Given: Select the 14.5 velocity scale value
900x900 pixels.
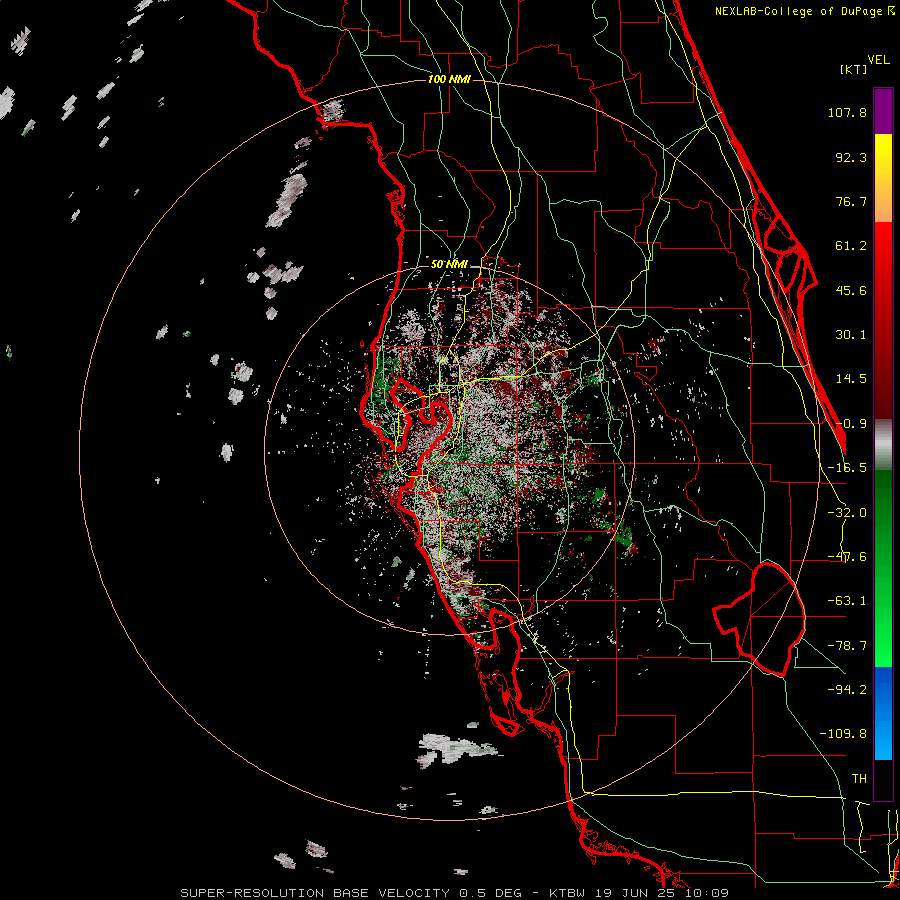Looking at the screenshot, I should (851, 379).
